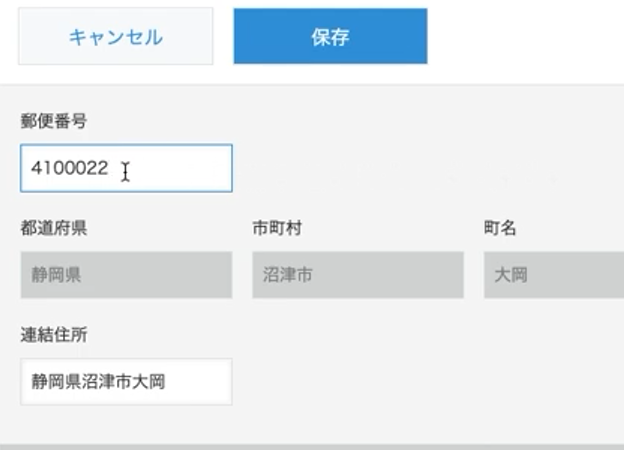624x450 pixels.
Task: Select the 市町村 field showing 沼津市
Action: (358, 275)
